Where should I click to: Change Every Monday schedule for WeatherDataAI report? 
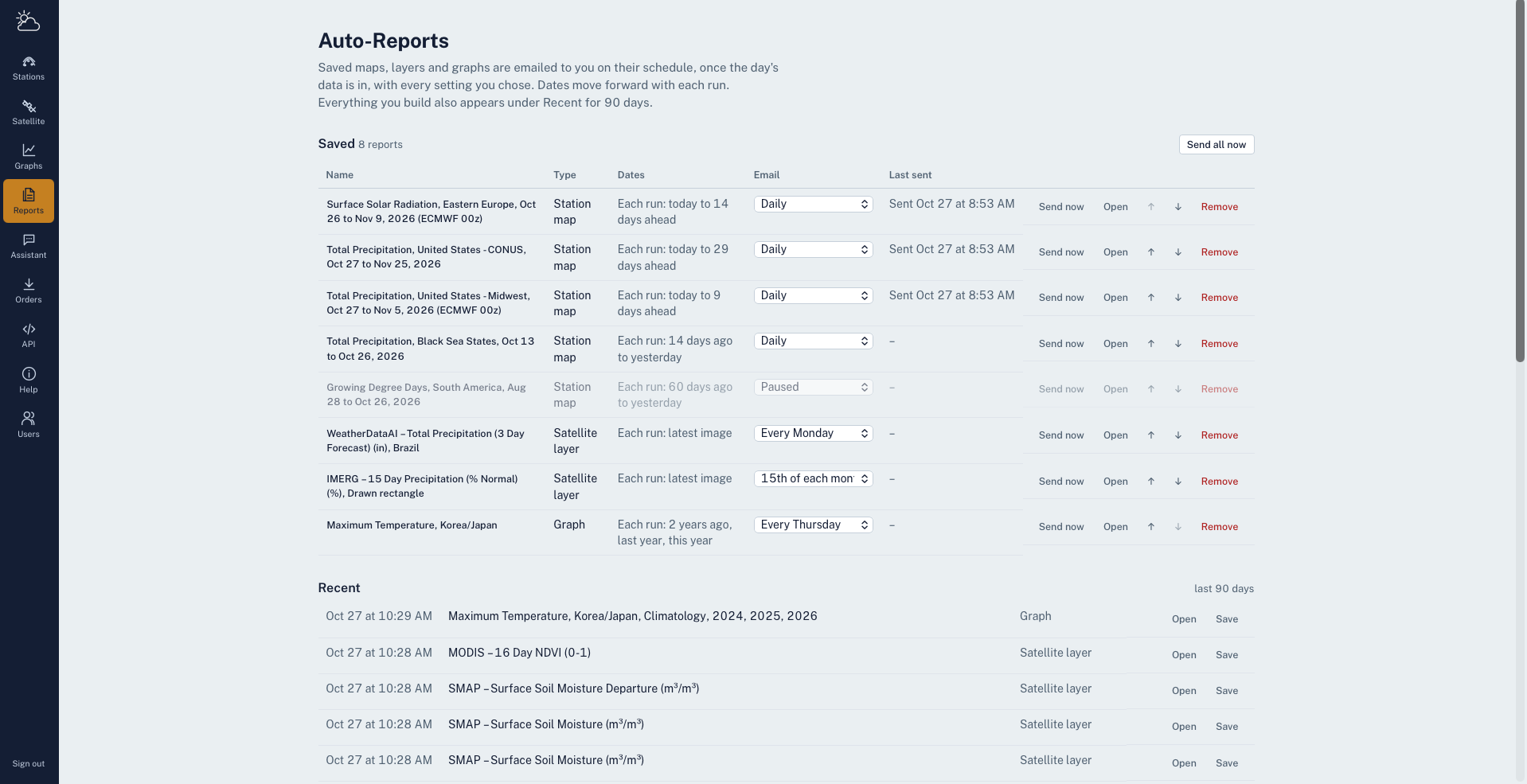[x=813, y=434]
